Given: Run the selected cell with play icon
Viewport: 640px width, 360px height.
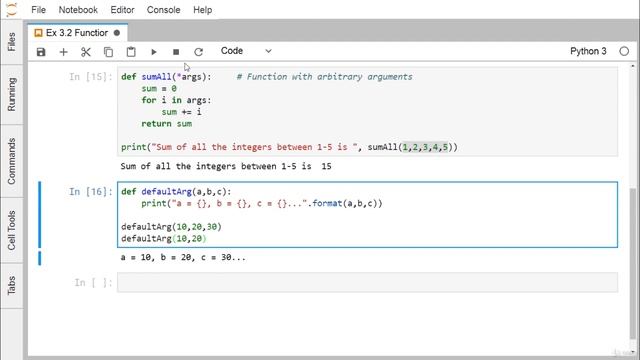Looking at the screenshot, I should (x=153, y=52).
